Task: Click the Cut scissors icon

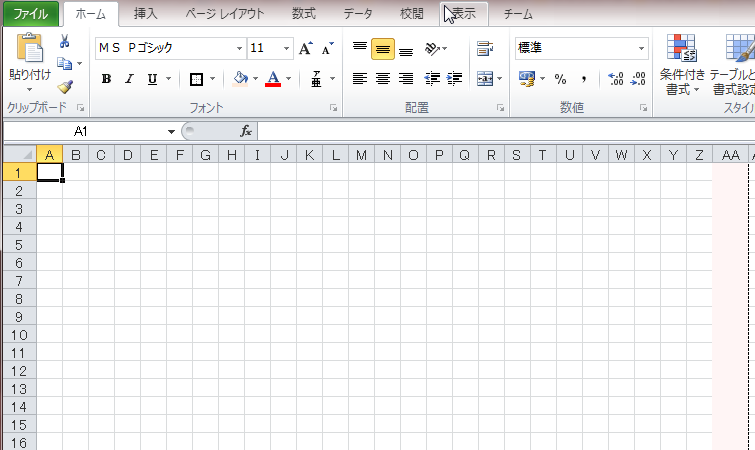Action: (x=65, y=41)
